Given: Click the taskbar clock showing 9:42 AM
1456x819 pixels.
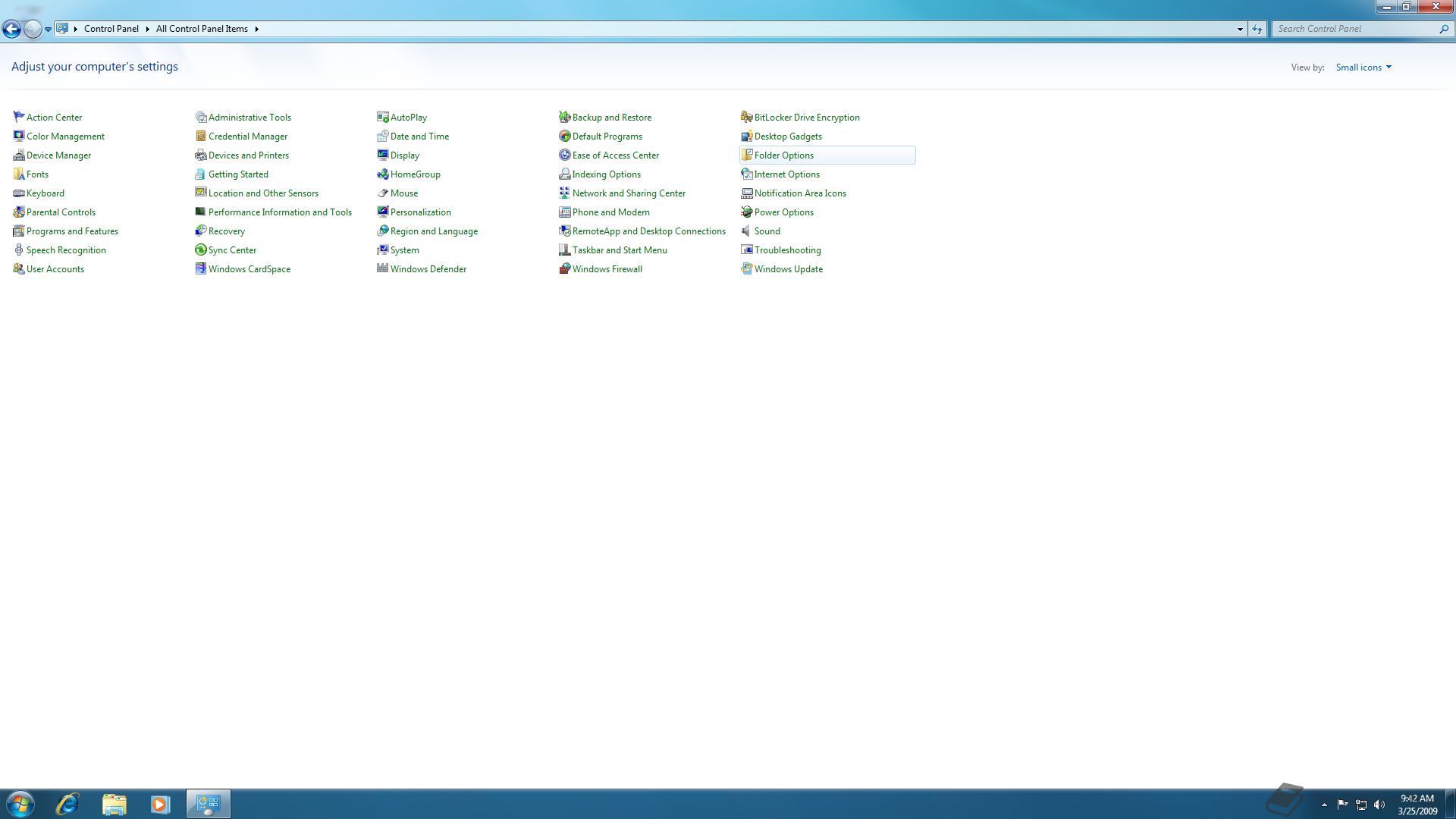Looking at the screenshot, I should [x=1417, y=805].
